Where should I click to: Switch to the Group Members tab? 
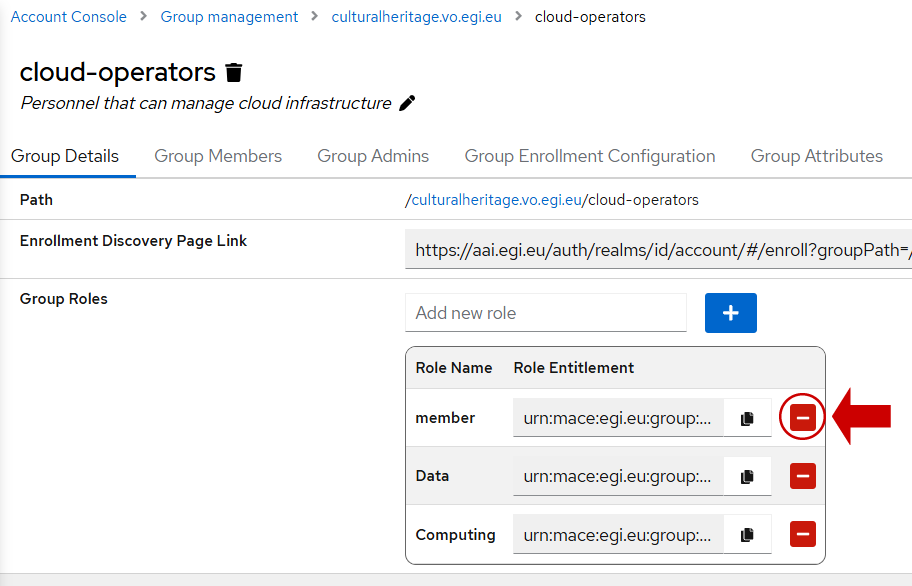click(218, 156)
